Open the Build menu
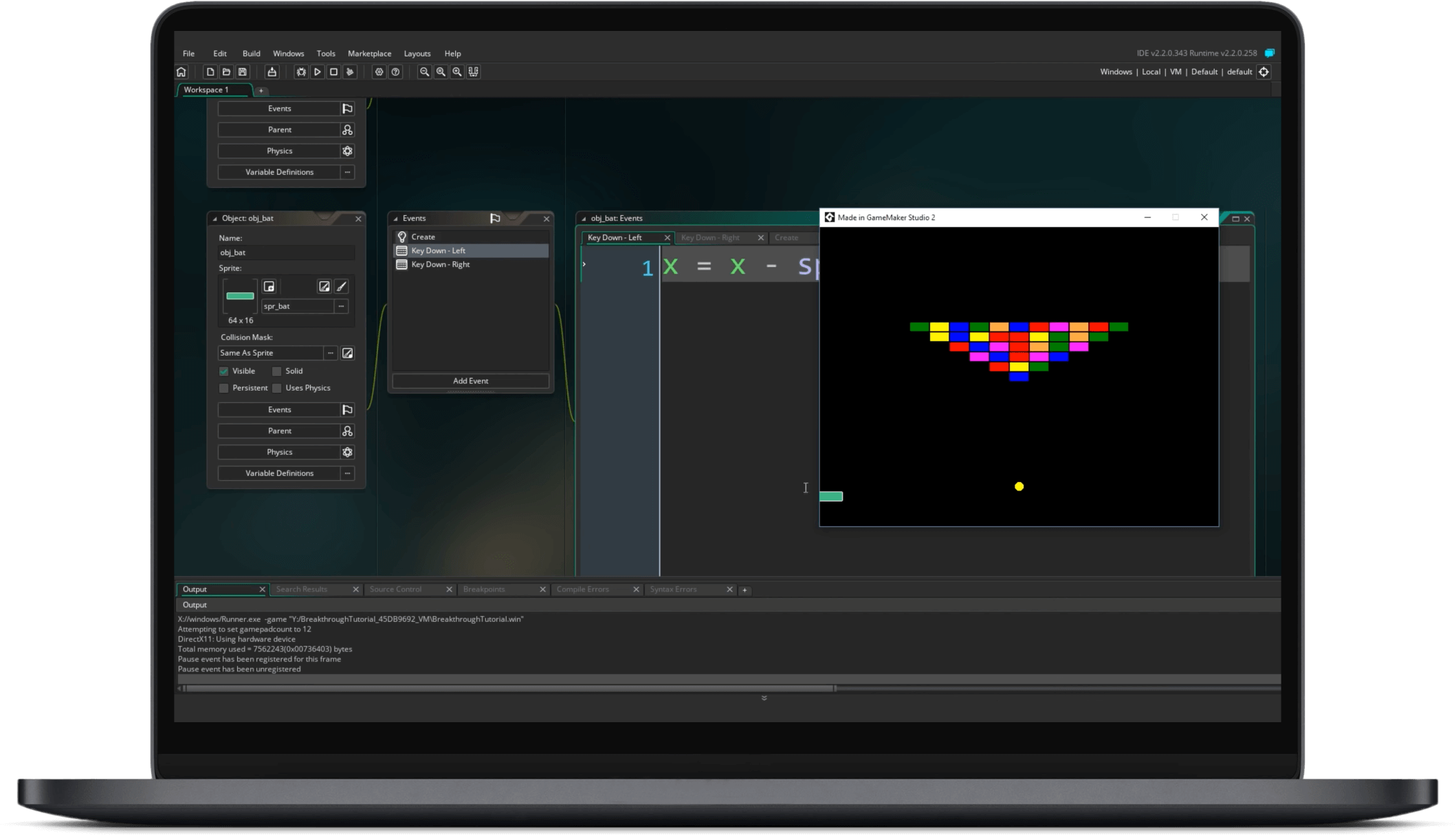The height and width of the screenshot is (835, 1456). 251,53
